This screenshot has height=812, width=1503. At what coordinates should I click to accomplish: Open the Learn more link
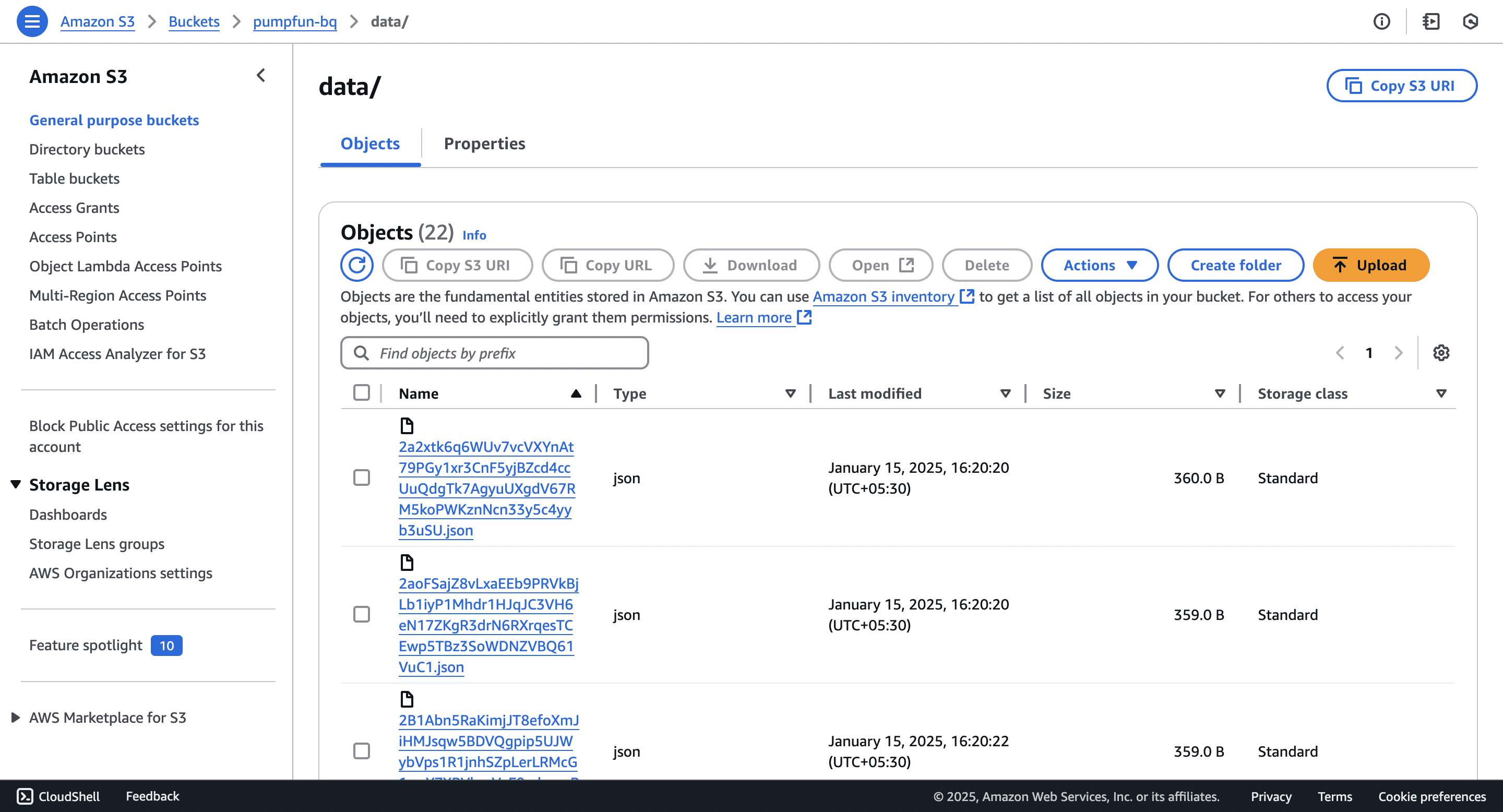[754, 317]
